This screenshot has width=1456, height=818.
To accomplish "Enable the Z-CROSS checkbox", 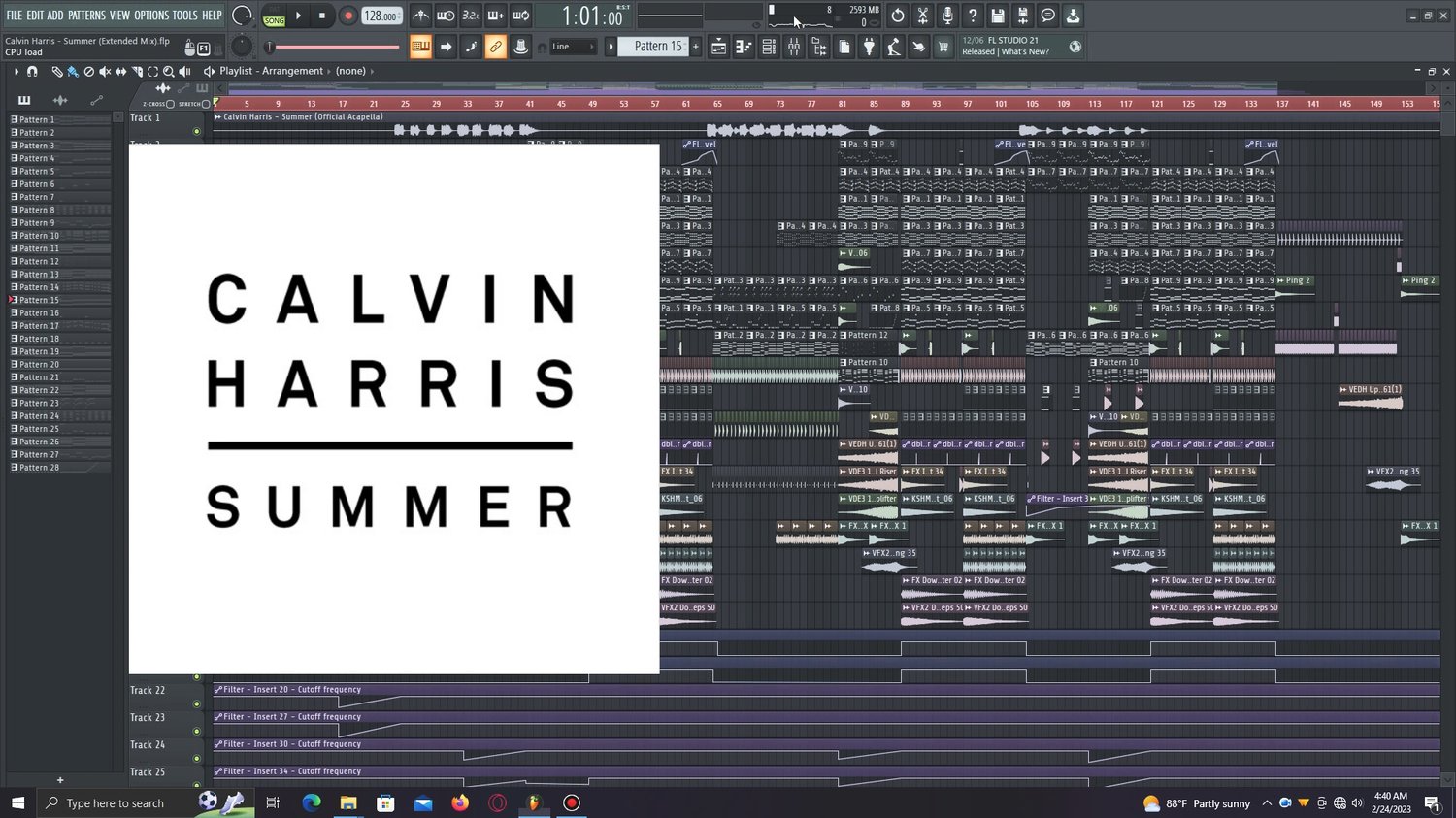I will pos(171,104).
